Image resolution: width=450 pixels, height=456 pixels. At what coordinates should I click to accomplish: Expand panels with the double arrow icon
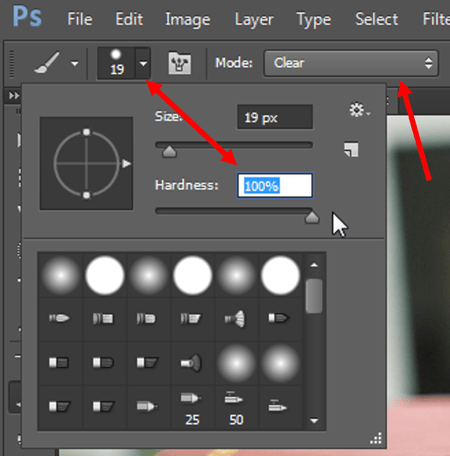14,96
